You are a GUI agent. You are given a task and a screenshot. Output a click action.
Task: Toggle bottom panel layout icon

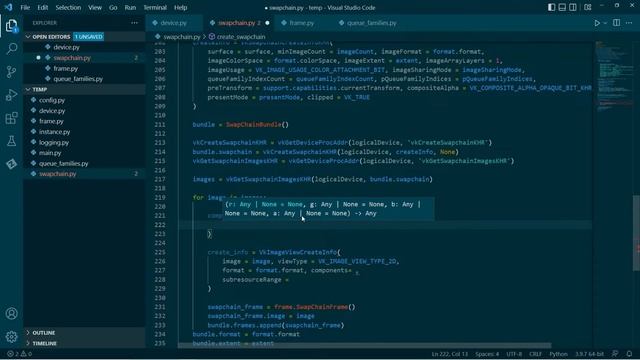click(562, 7)
